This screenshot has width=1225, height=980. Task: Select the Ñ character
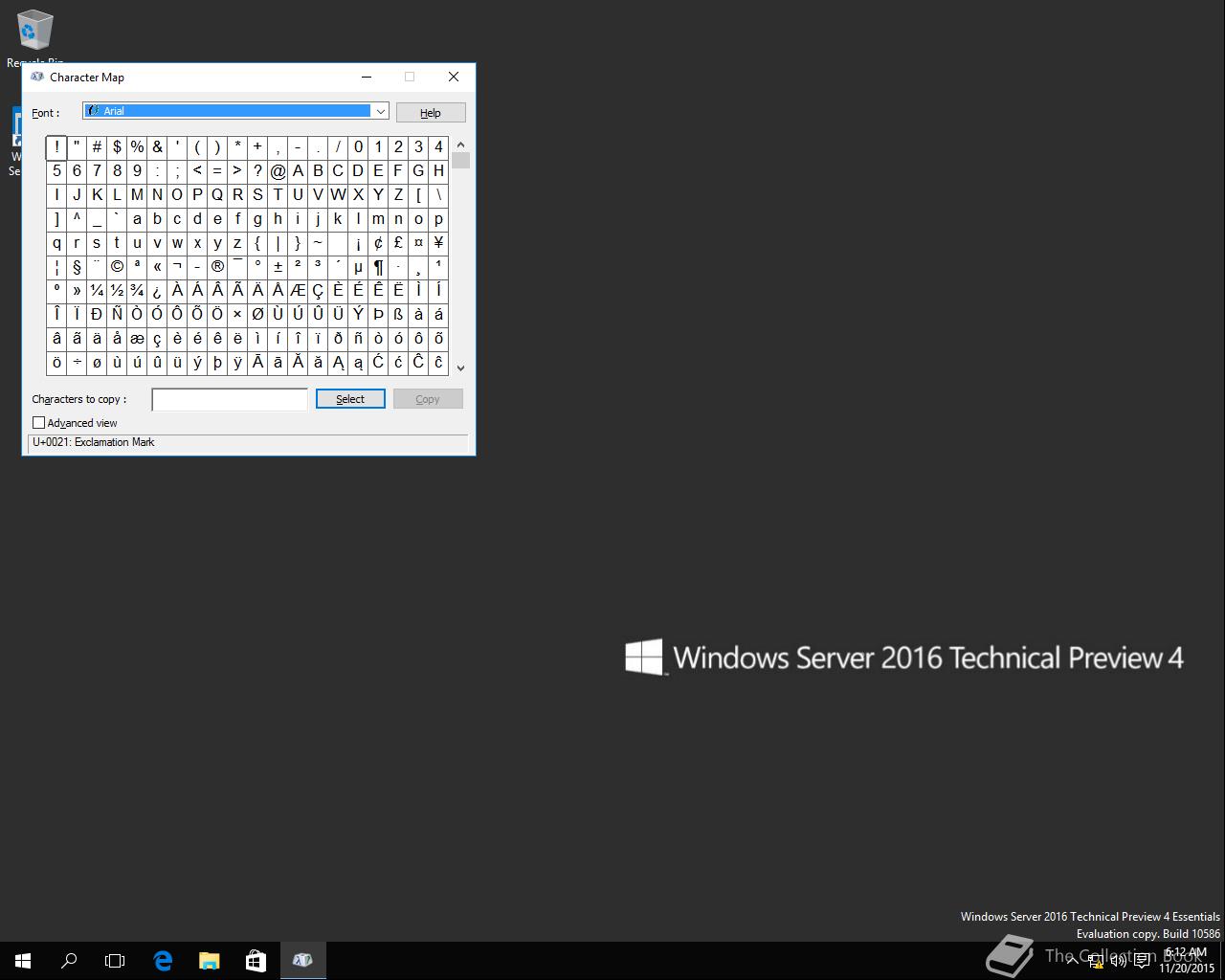[117, 314]
